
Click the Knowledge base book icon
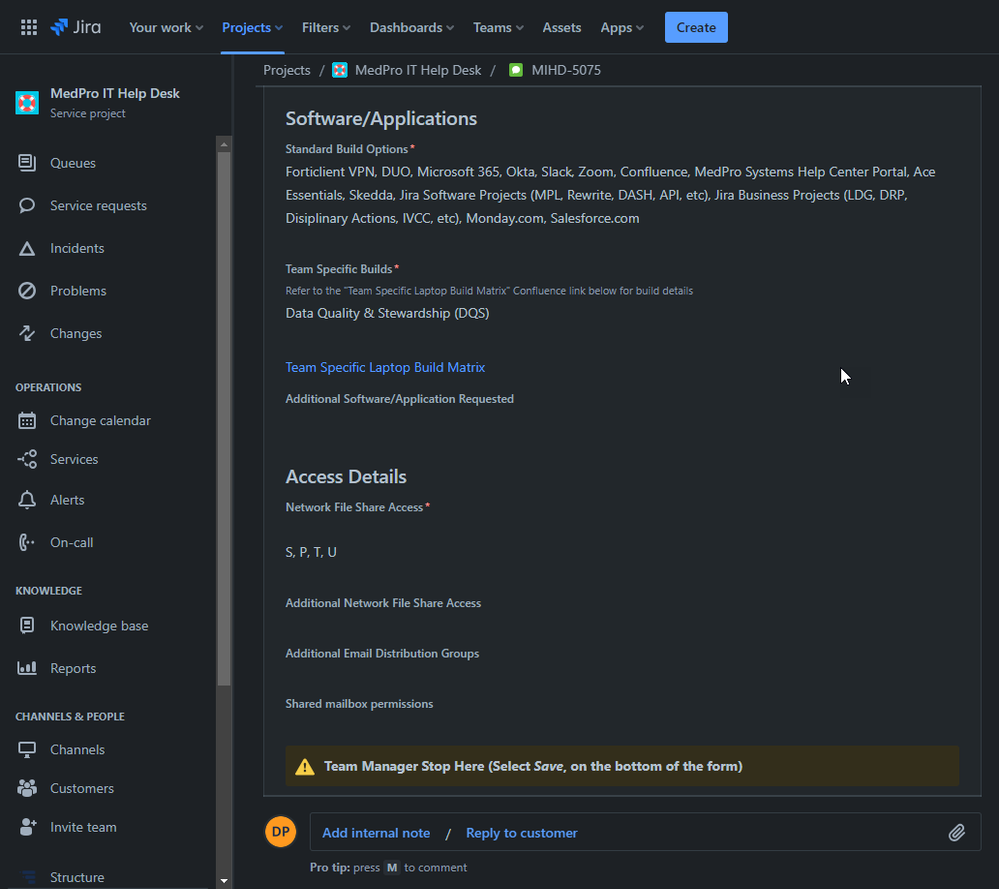click(x=27, y=626)
